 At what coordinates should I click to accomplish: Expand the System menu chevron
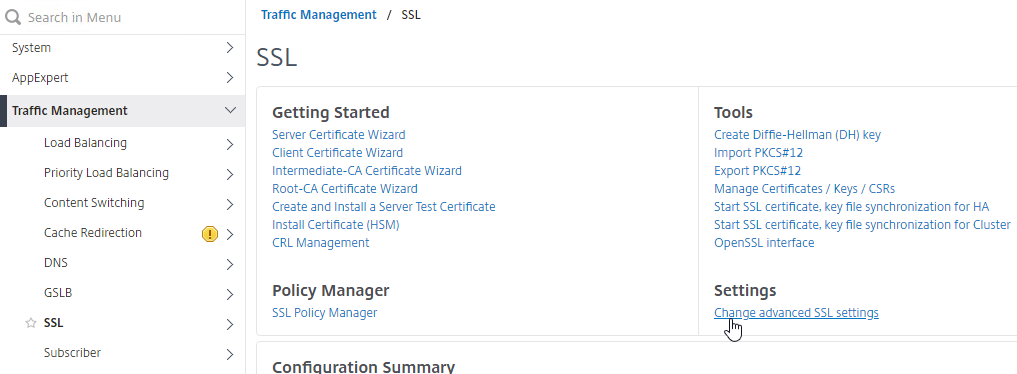coord(230,48)
